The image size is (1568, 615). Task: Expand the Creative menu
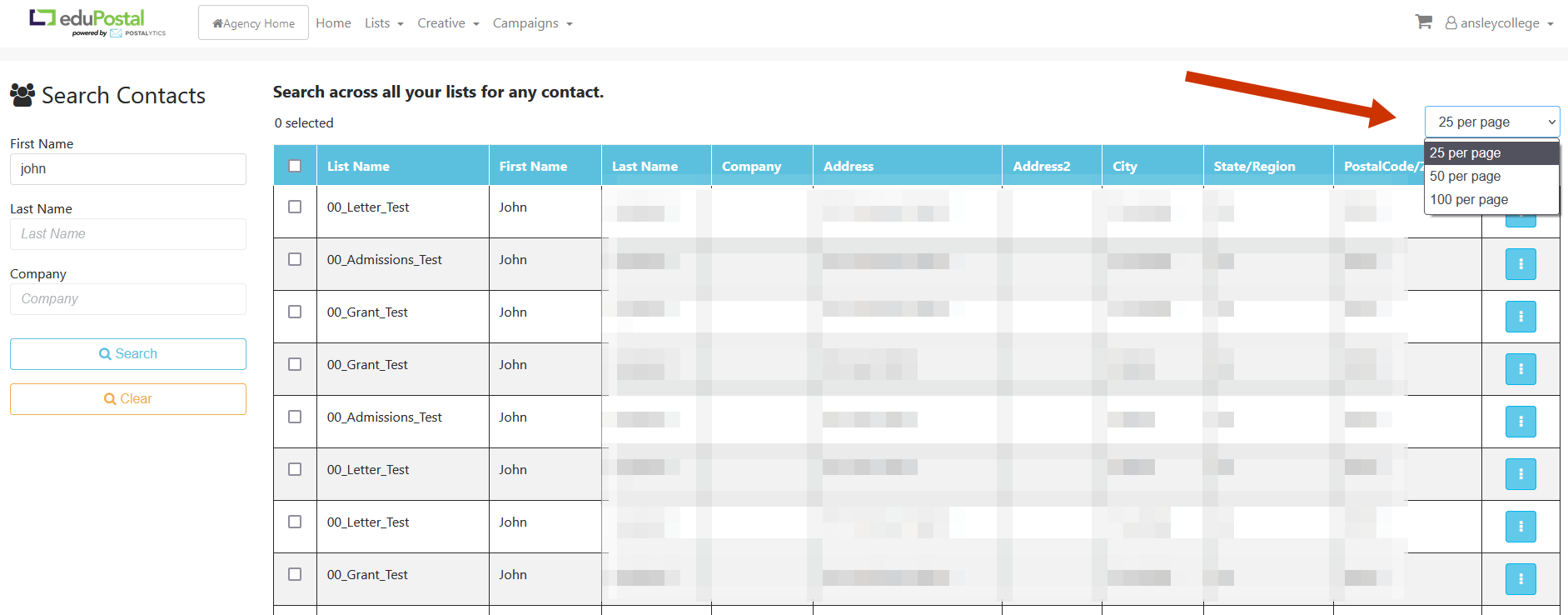tap(448, 23)
